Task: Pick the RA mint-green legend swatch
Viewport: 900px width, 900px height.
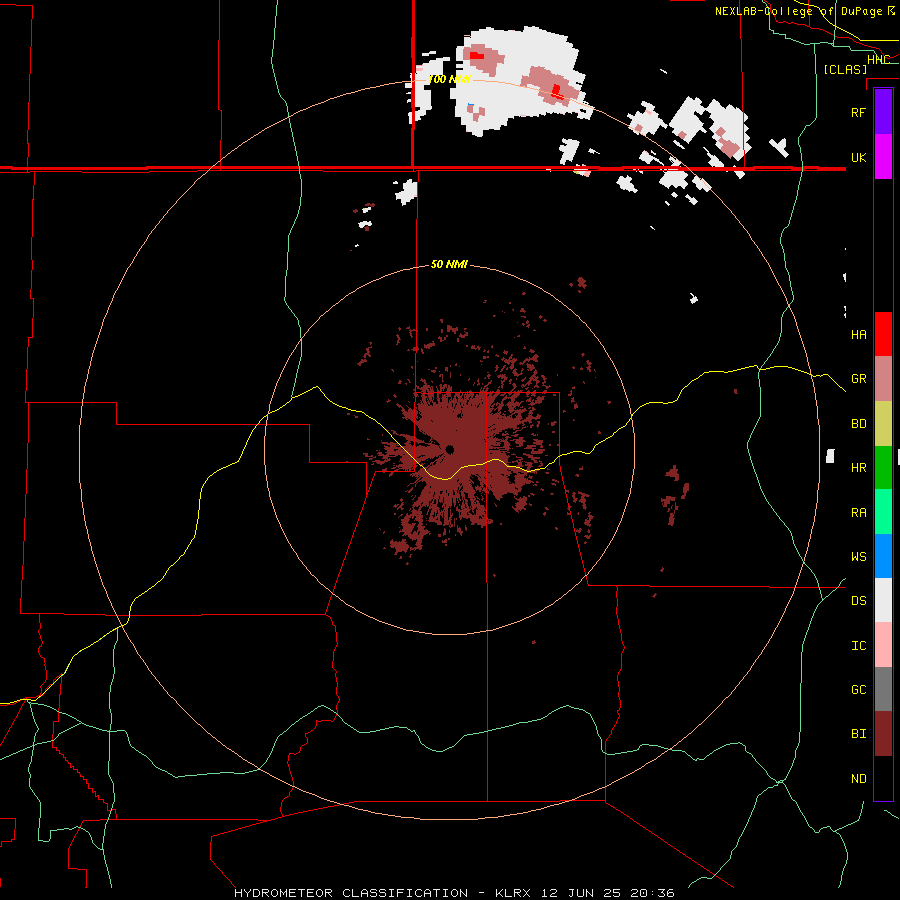Action: click(883, 512)
